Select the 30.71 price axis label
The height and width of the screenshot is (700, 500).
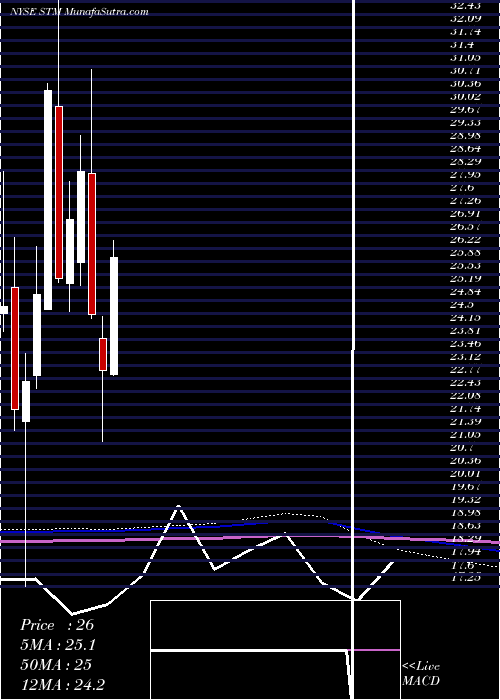[466, 71]
